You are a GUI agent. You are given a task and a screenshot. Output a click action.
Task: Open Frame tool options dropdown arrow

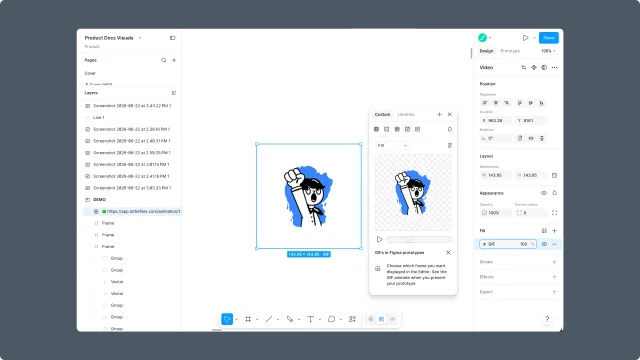[257, 320]
